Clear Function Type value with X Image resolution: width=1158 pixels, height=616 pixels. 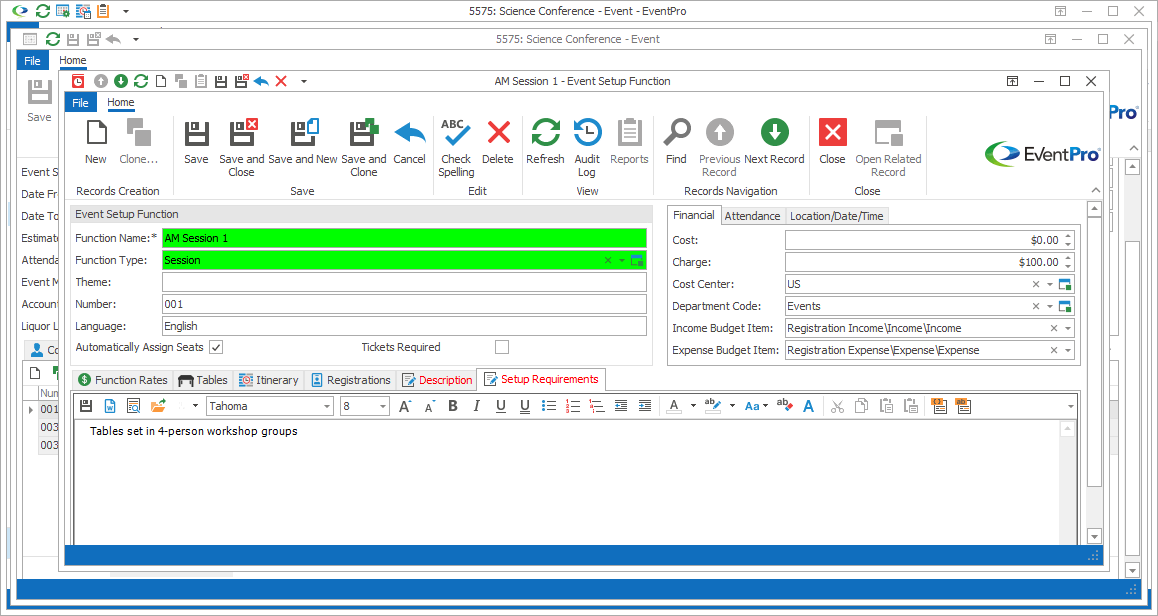(x=608, y=261)
